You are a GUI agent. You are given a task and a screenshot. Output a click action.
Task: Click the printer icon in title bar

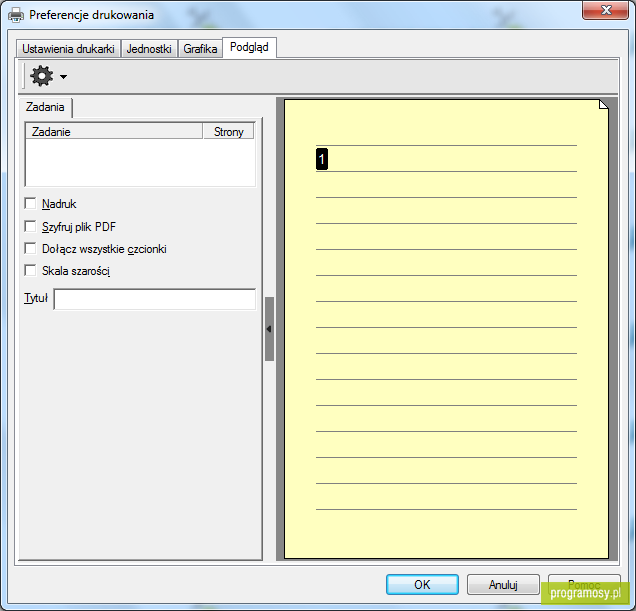[x=16, y=15]
